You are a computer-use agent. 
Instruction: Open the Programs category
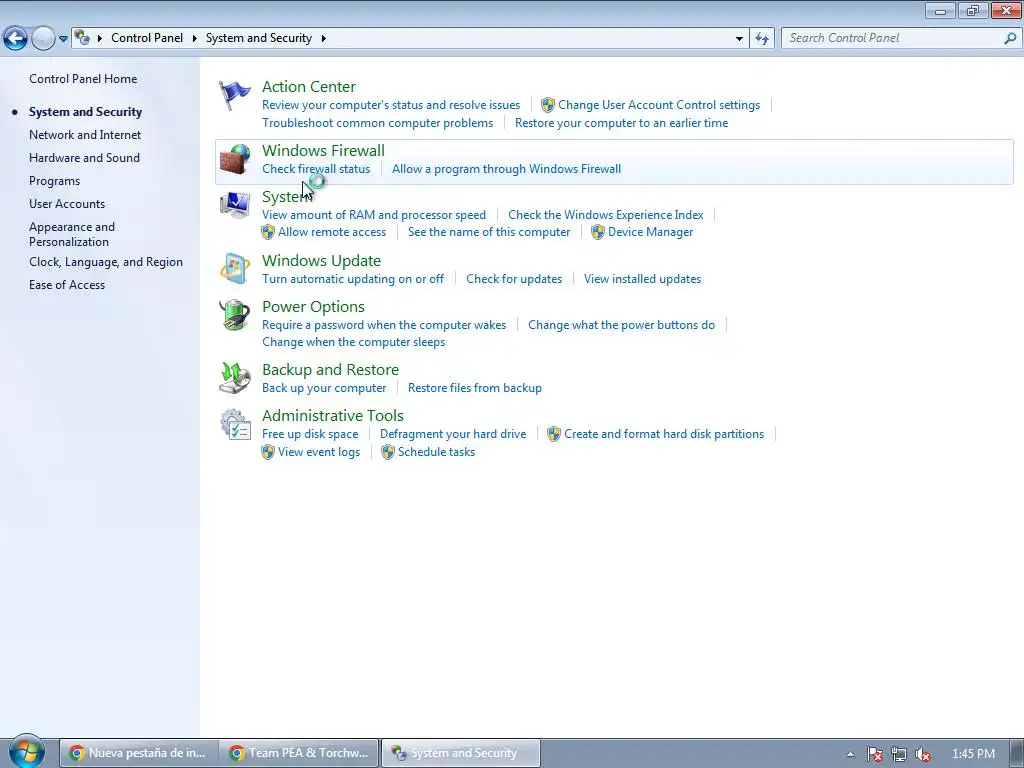pos(54,181)
